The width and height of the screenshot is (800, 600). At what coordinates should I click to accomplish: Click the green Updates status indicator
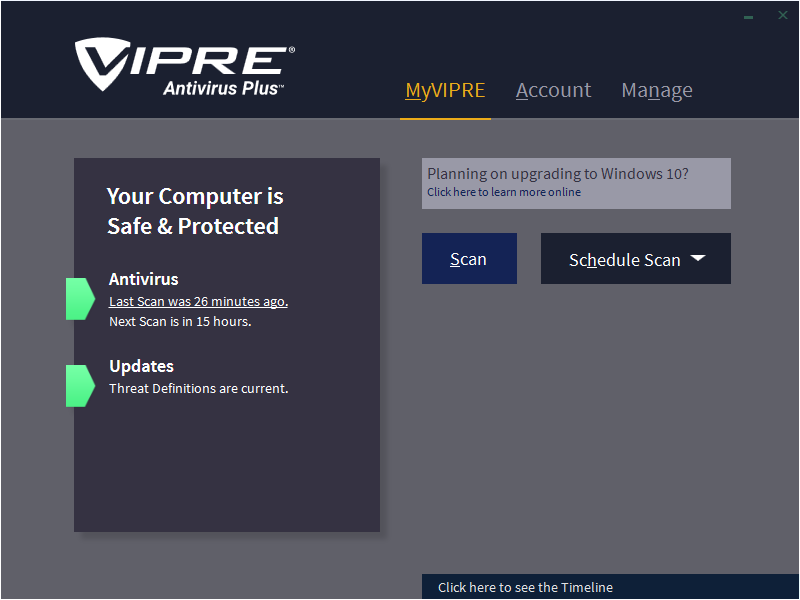[x=80, y=386]
